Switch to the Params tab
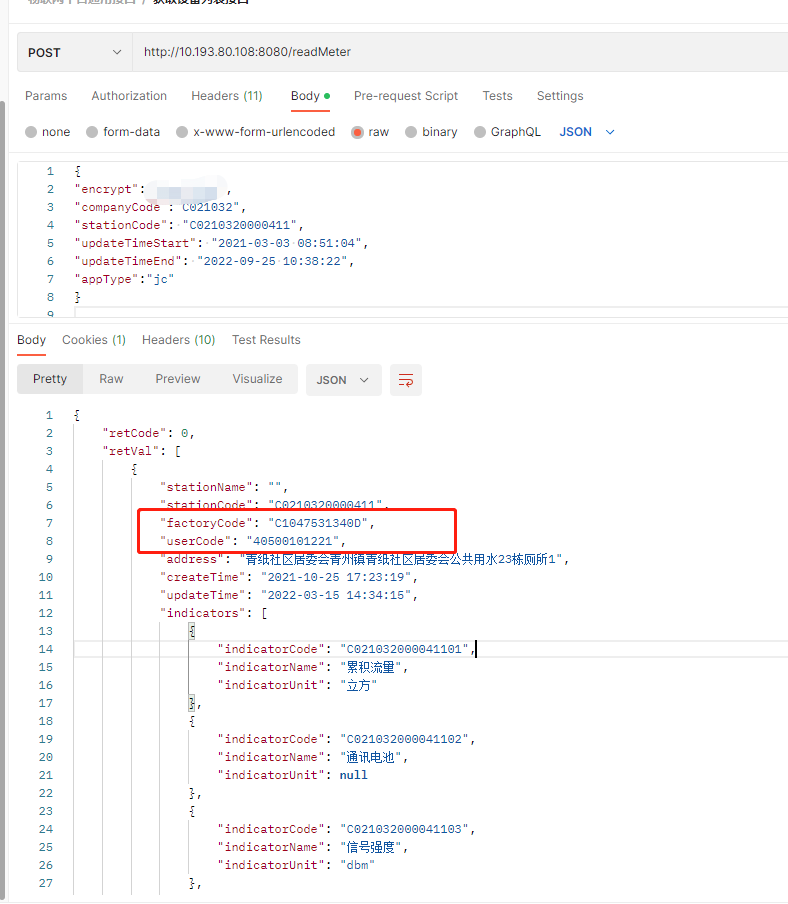788x904 pixels. pos(46,96)
